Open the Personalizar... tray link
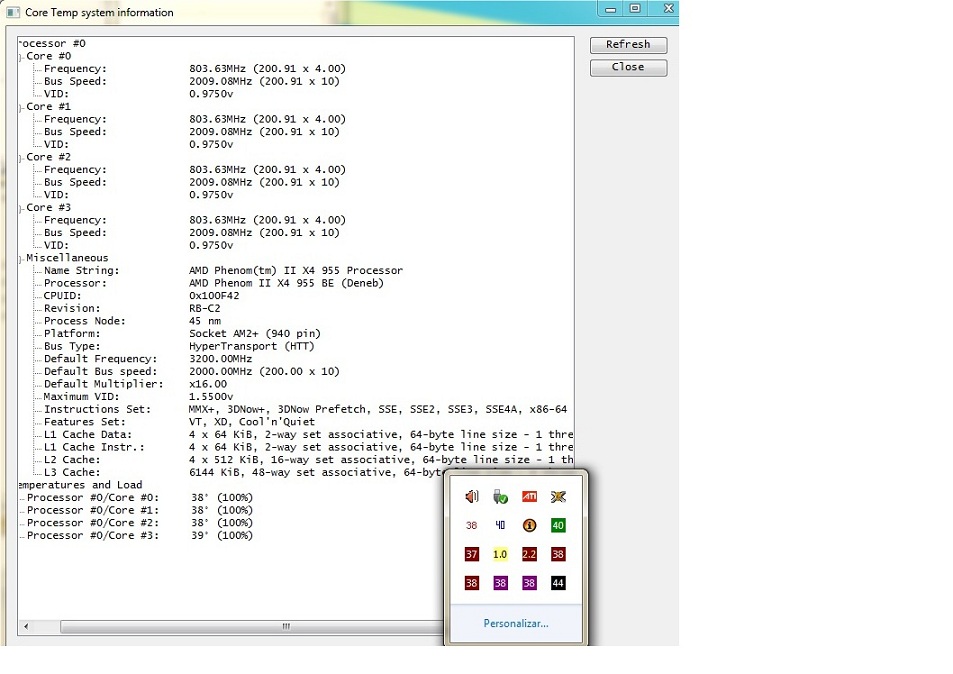This screenshot has height=674, width=953. (516, 623)
